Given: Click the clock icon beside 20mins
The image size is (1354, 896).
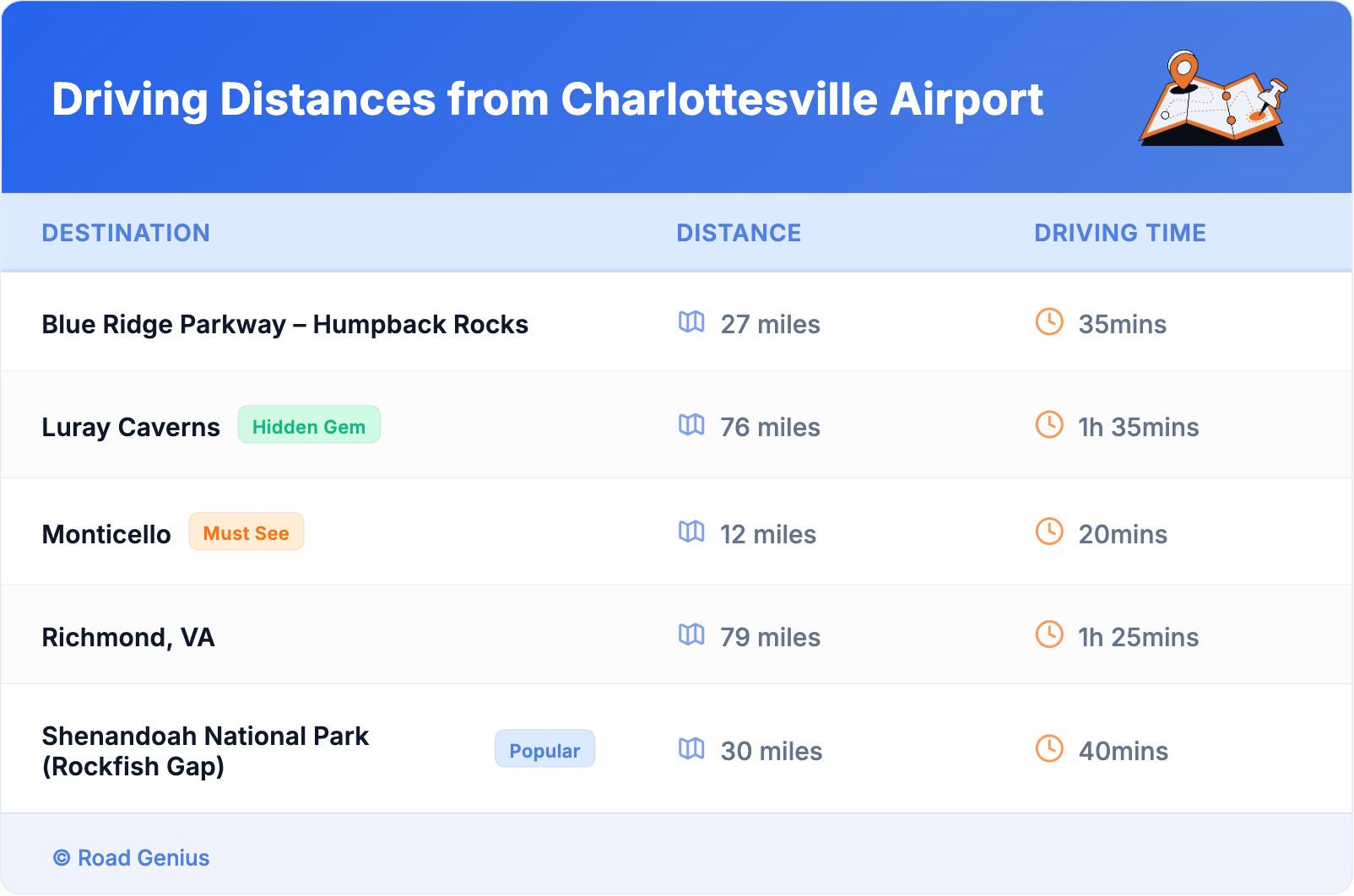Looking at the screenshot, I should click(1049, 532).
